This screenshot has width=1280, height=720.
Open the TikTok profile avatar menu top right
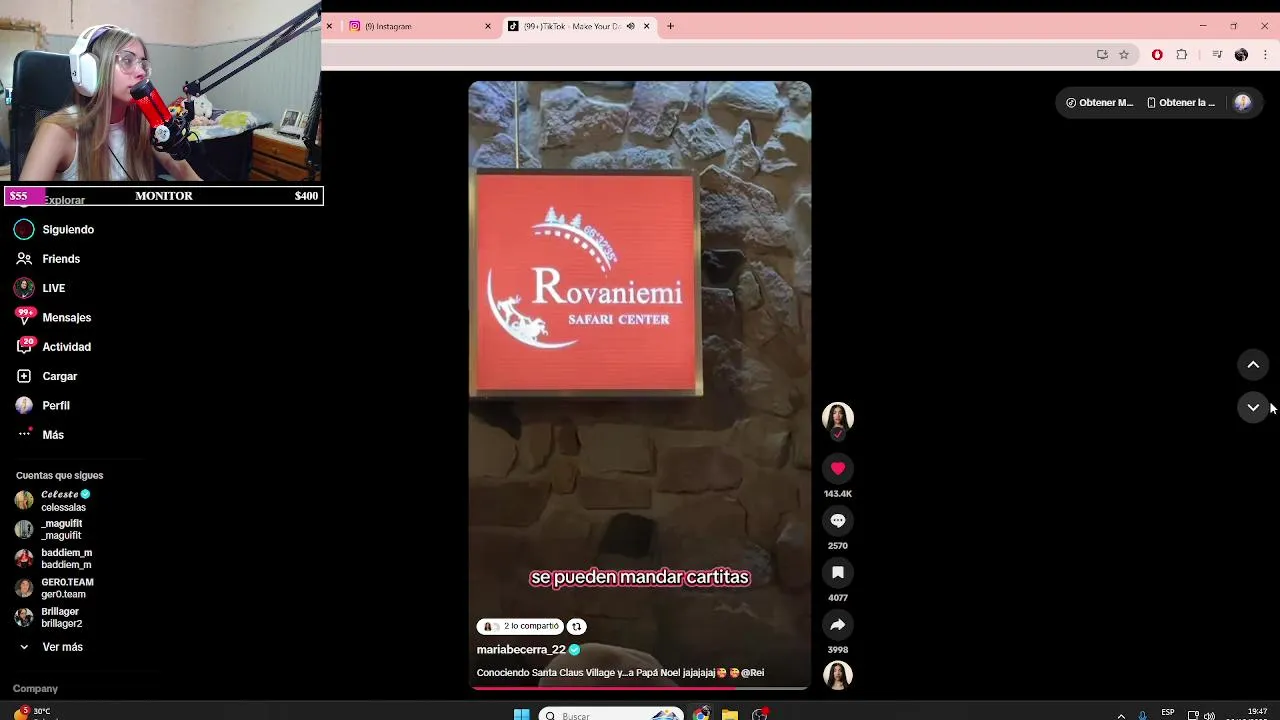(1243, 102)
